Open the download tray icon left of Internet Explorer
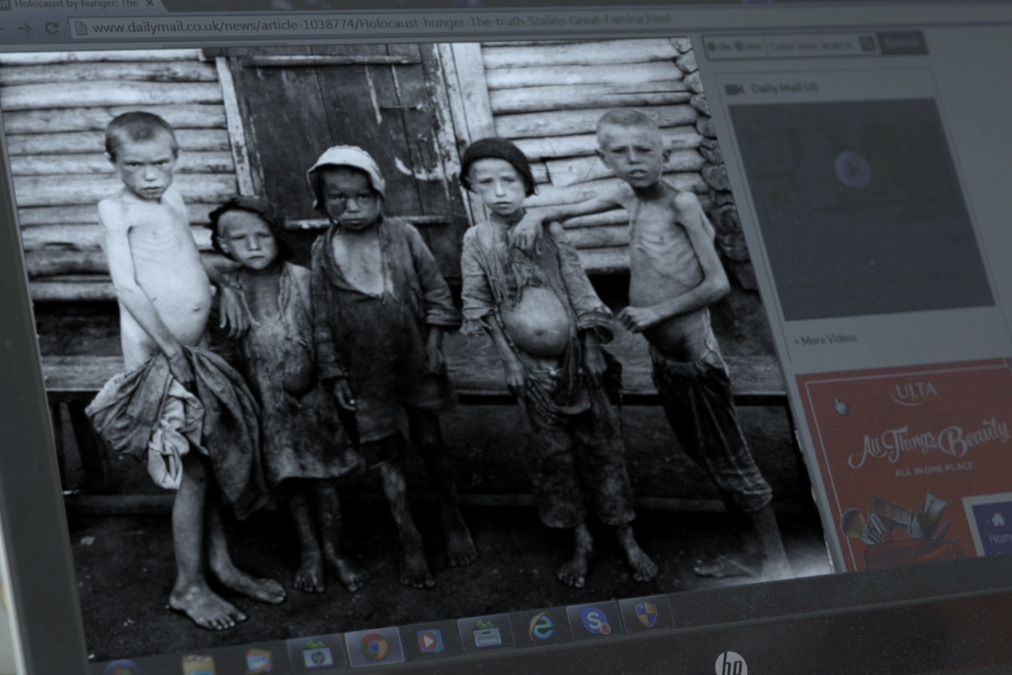 click(x=487, y=633)
